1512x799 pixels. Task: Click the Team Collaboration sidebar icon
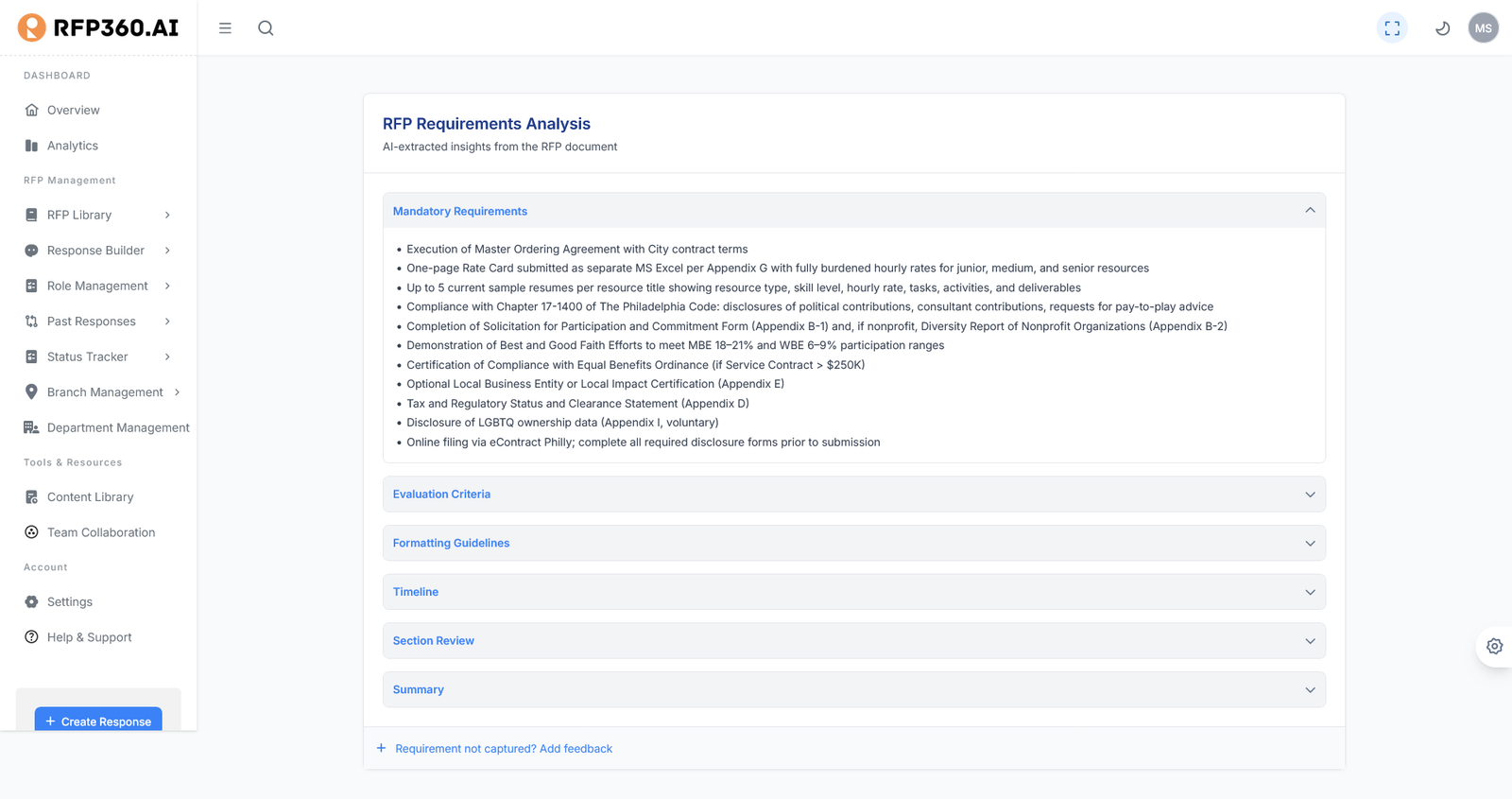(31, 532)
